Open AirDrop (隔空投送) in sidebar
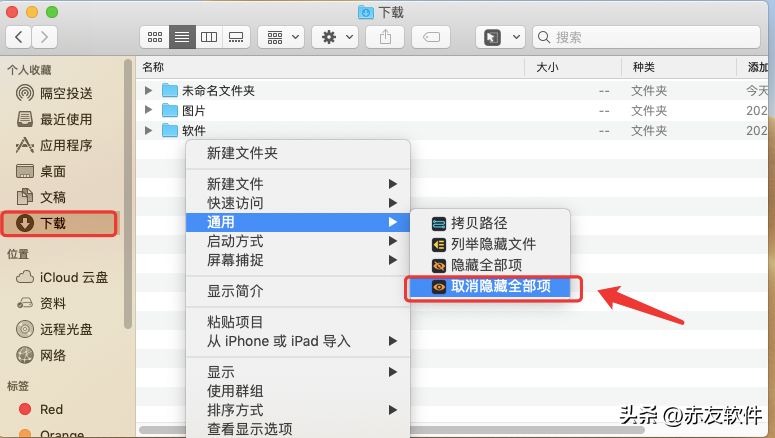775x438 pixels. pos(66,93)
